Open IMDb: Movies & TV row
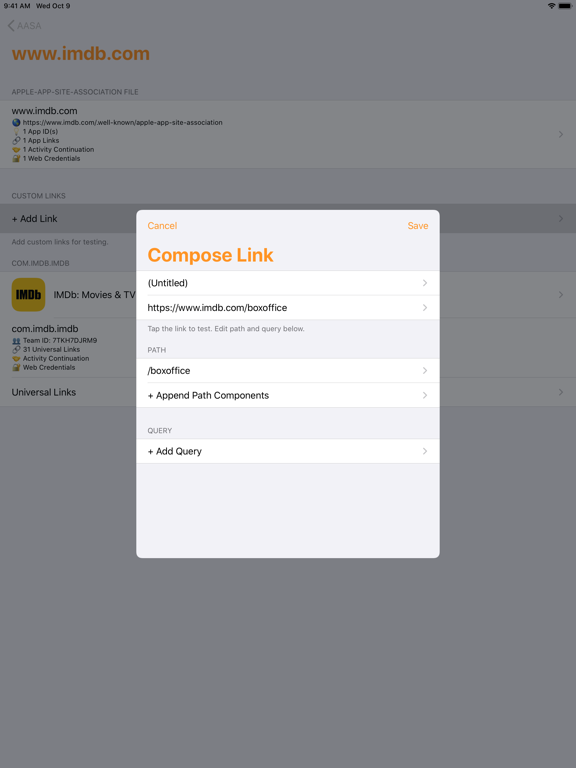The image size is (576, 768). [288, 295]
